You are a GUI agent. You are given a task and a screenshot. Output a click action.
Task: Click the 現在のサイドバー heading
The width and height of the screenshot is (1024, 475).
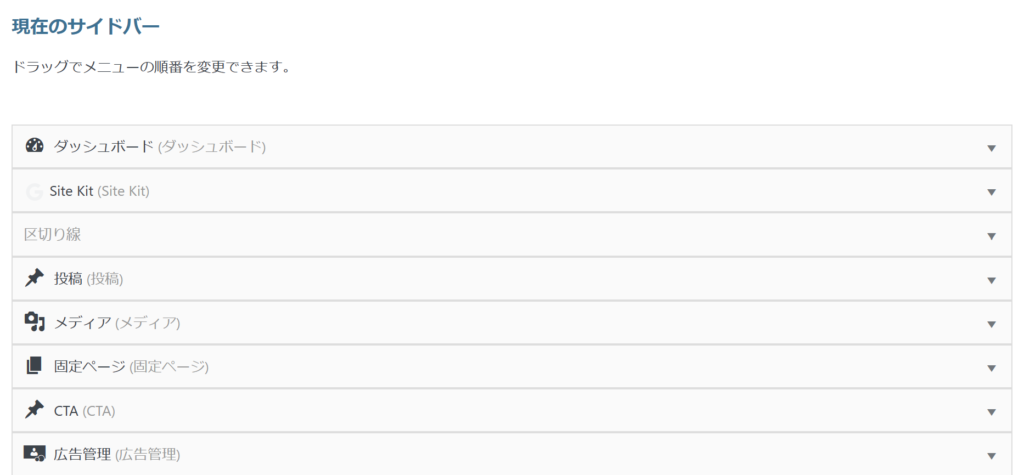click(x=86, y=25)
